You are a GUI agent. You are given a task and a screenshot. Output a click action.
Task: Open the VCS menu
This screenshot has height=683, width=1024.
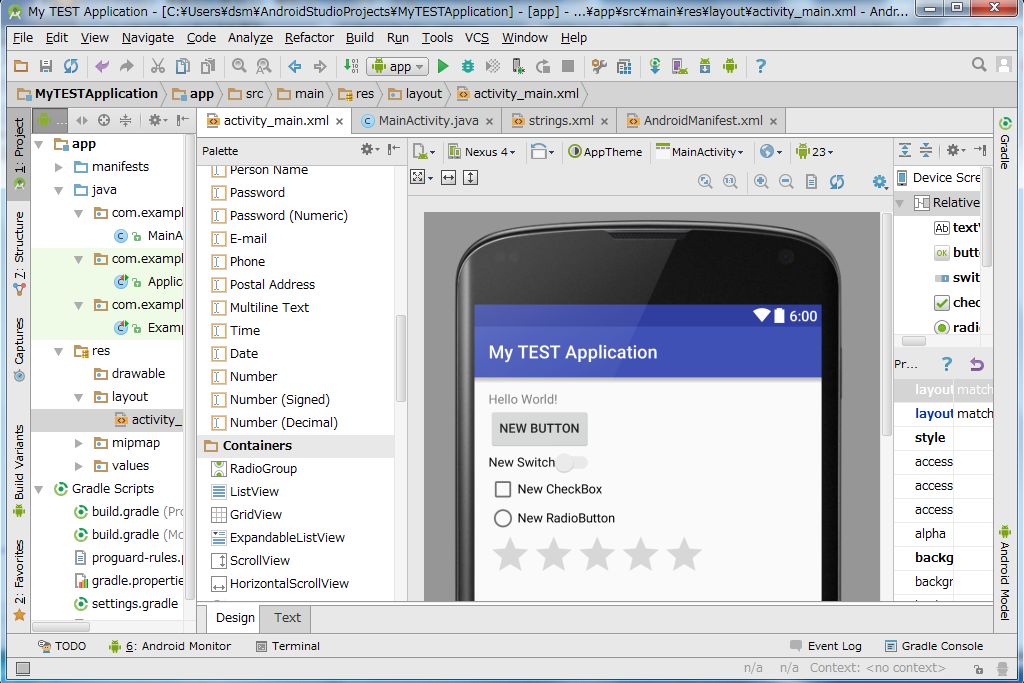(477, 38)
